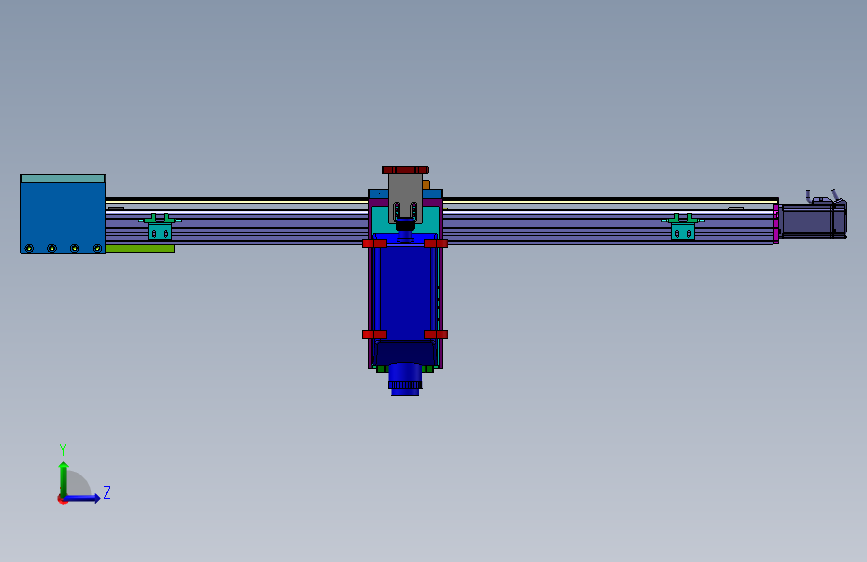Pick the blue spindle nose at the bottom
The image size is (867, 562).
point(405,379)
